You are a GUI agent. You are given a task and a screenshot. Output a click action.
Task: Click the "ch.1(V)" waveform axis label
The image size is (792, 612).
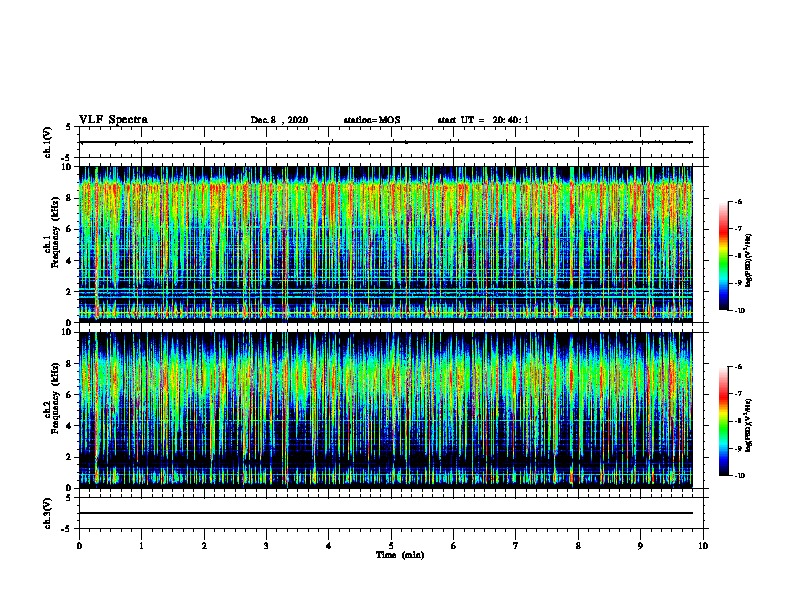(x=48, y=142)
